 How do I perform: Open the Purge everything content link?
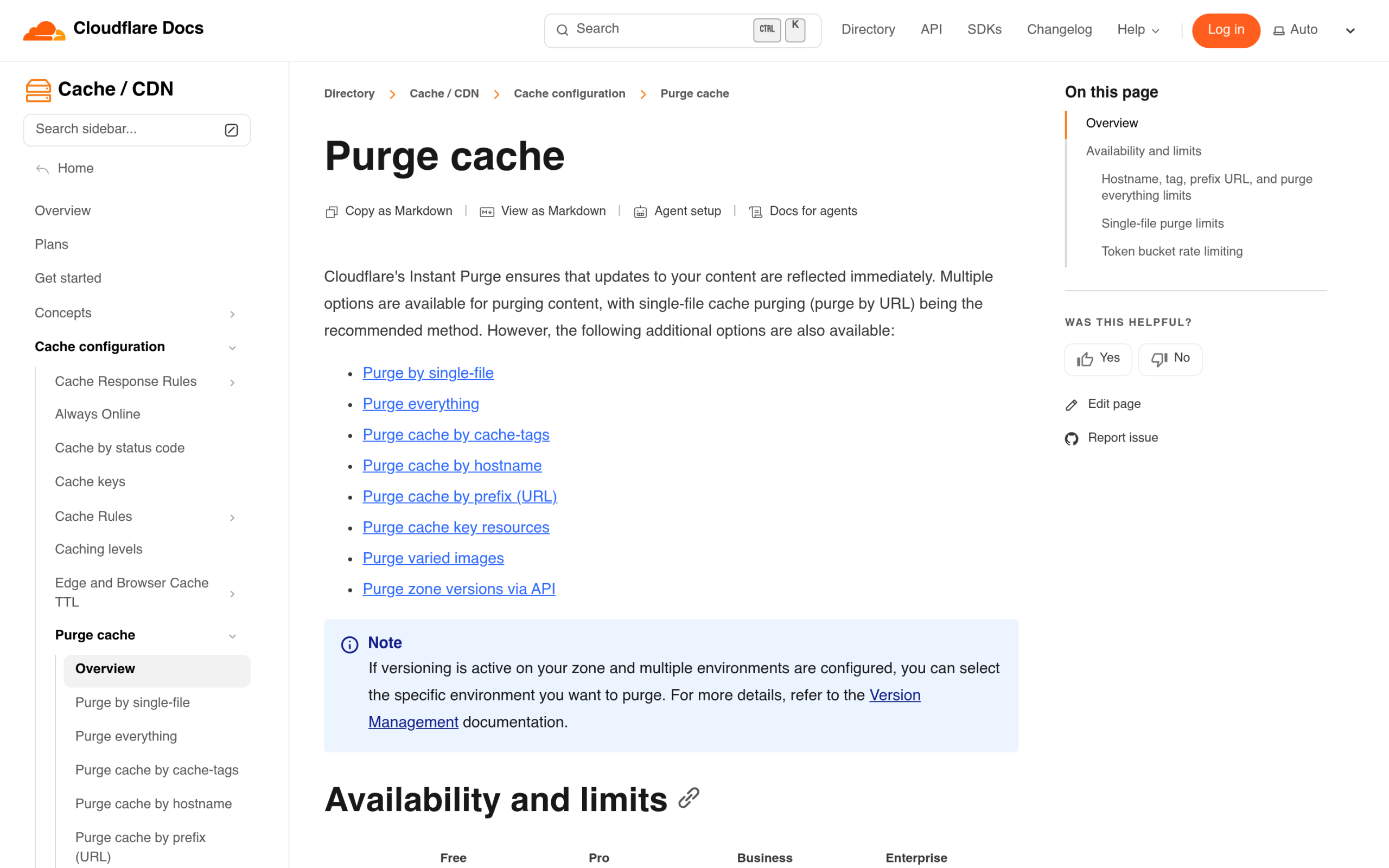(x=420, y=404)
